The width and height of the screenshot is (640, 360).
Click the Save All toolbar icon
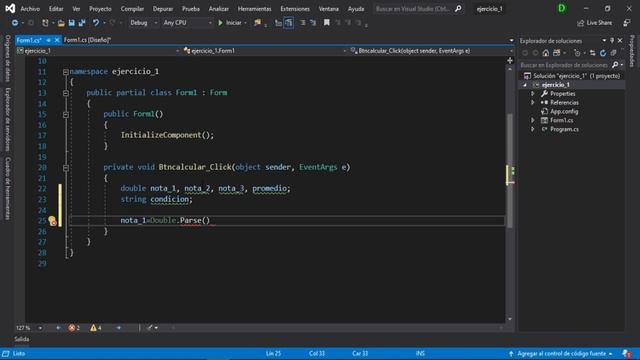click(x=82, y=23)
